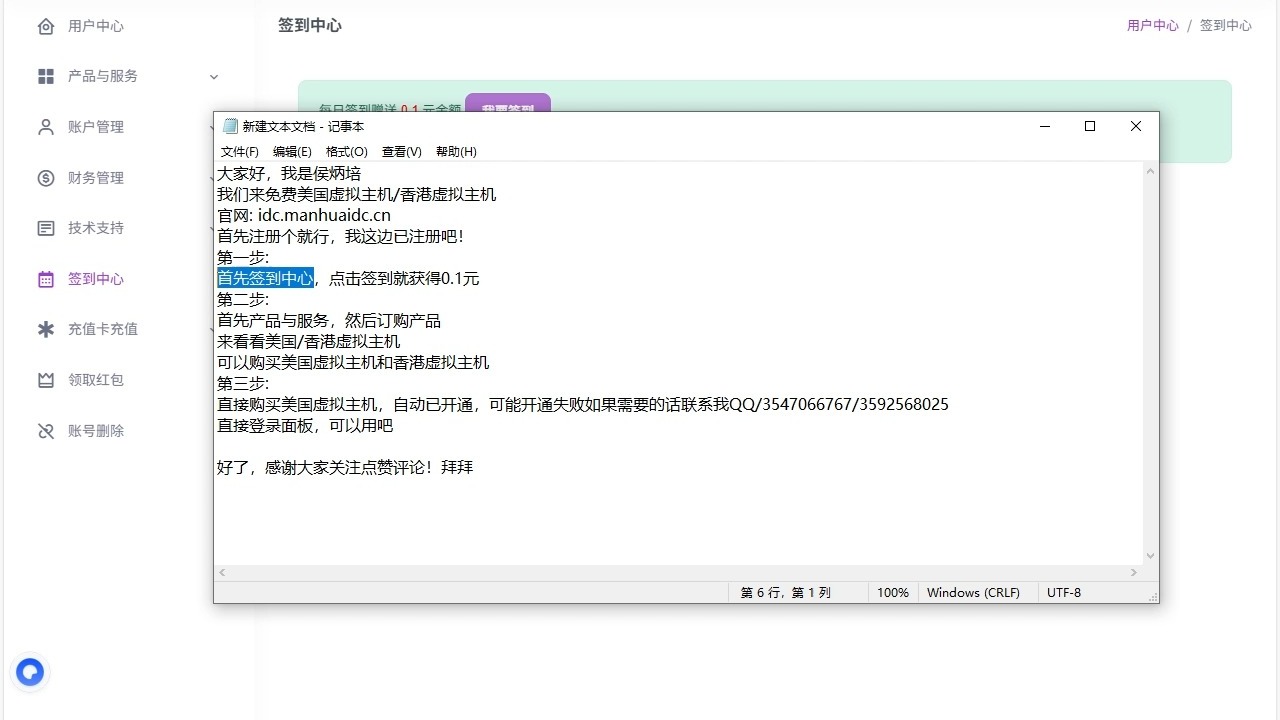
Task: Expand the 产品与服务 chevron
Action: tap(213, 77)
